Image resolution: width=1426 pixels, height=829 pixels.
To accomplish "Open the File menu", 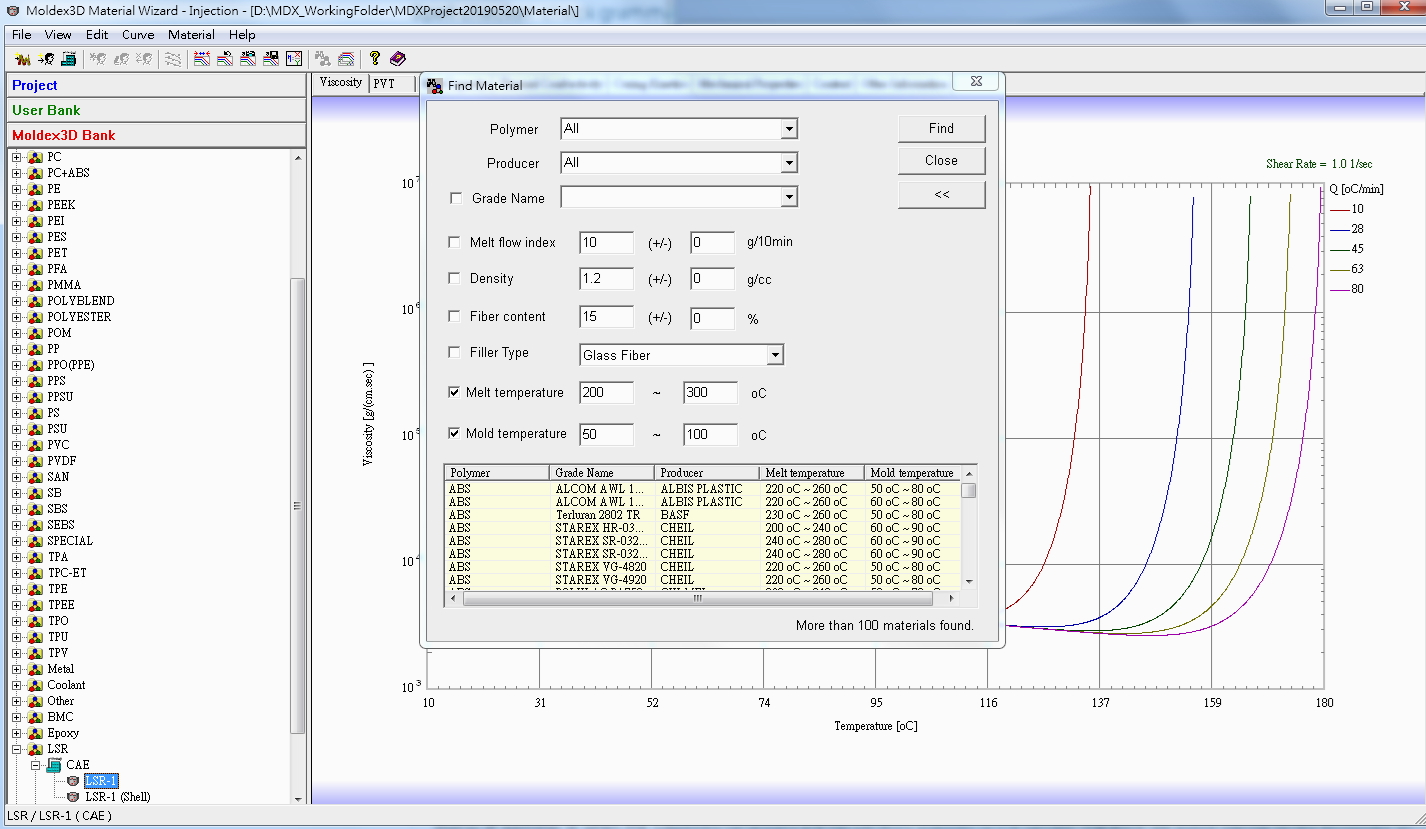I will coord(21,35).
